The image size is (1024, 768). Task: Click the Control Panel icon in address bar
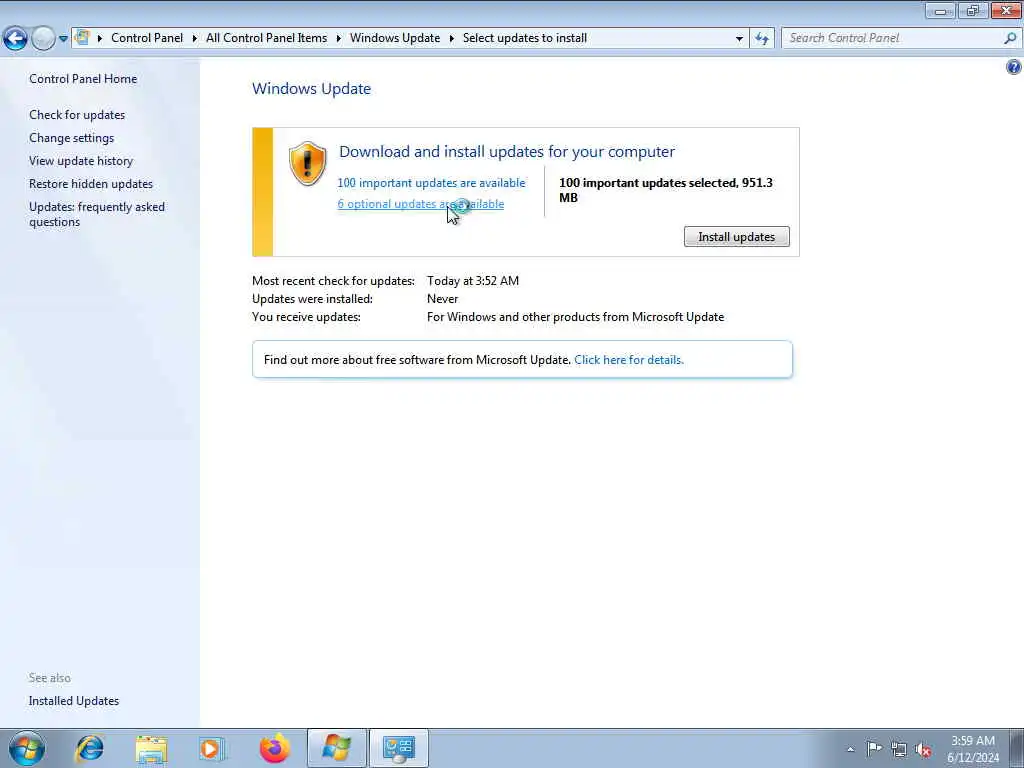[82, 37]
